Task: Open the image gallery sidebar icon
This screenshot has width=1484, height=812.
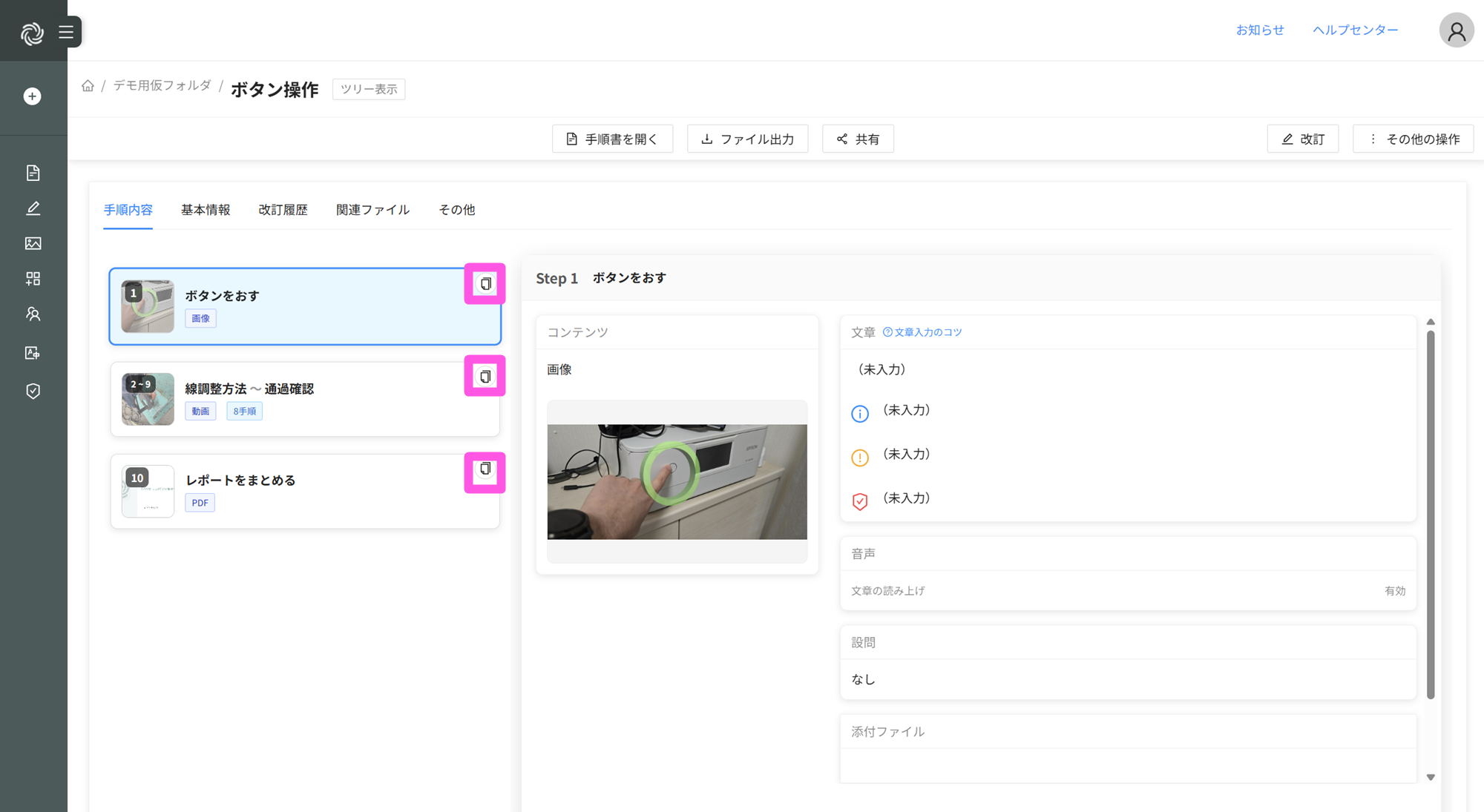Action: click(x=33, y=243)
